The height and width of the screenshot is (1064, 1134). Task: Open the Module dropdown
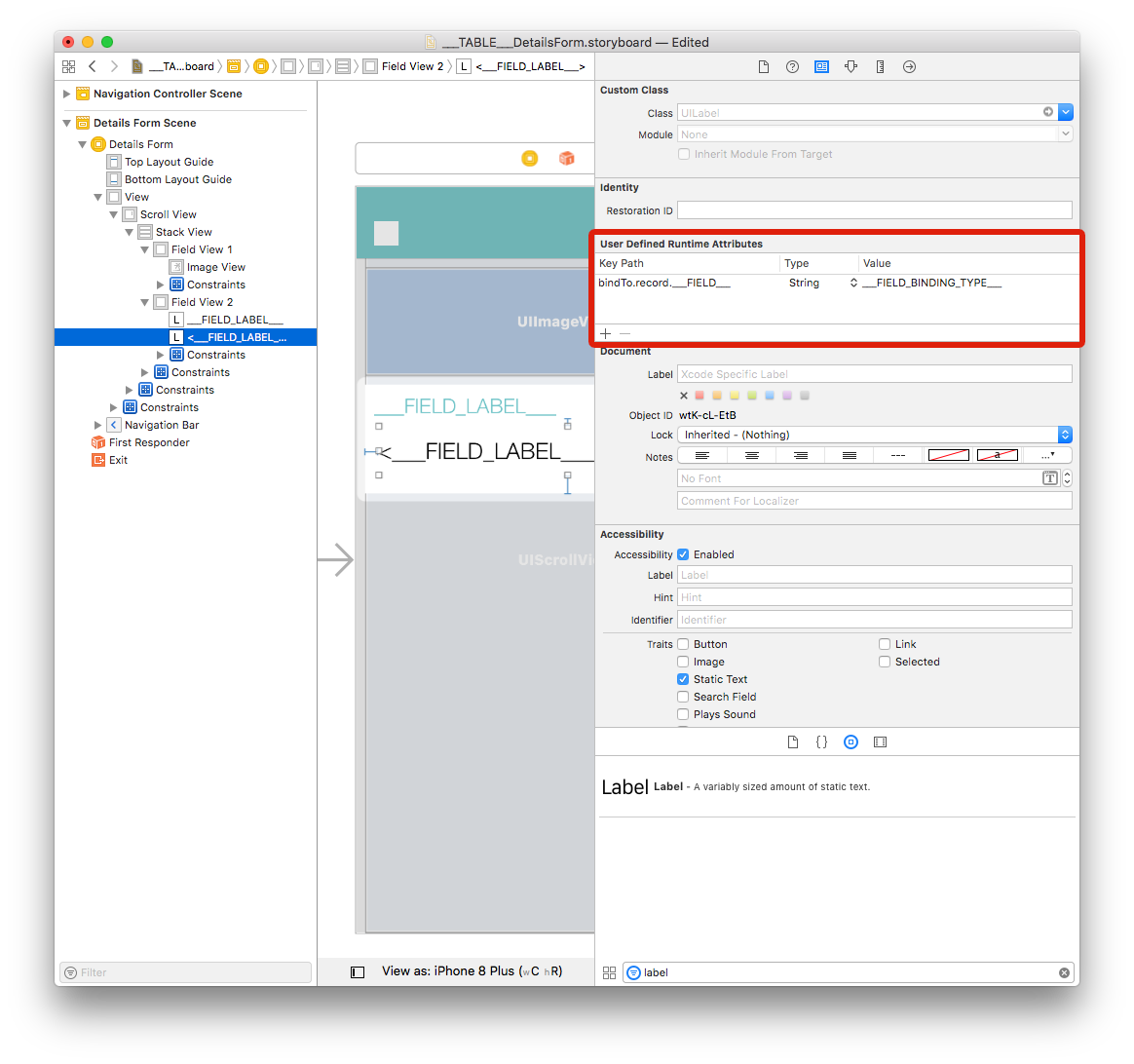(1065, 133)
